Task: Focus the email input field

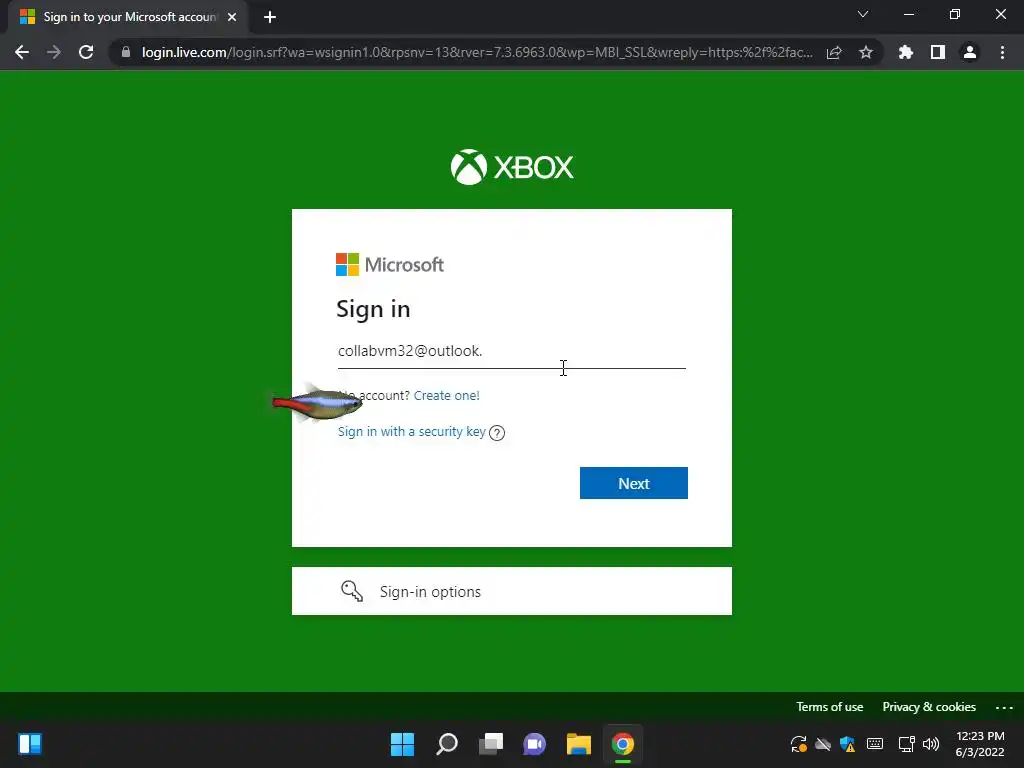Action: pos(512,351)
